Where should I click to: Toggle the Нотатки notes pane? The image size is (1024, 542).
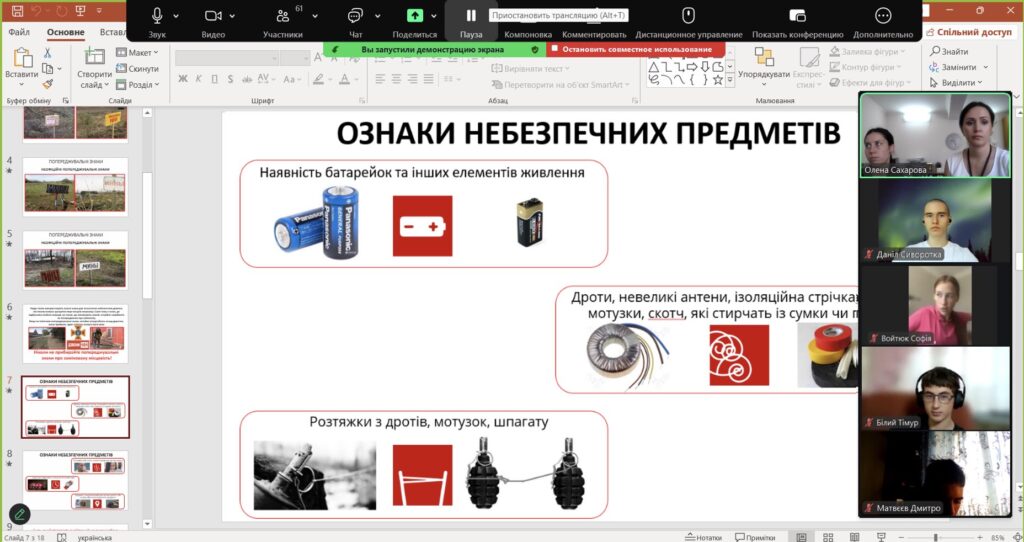click(x=704, y=537)
